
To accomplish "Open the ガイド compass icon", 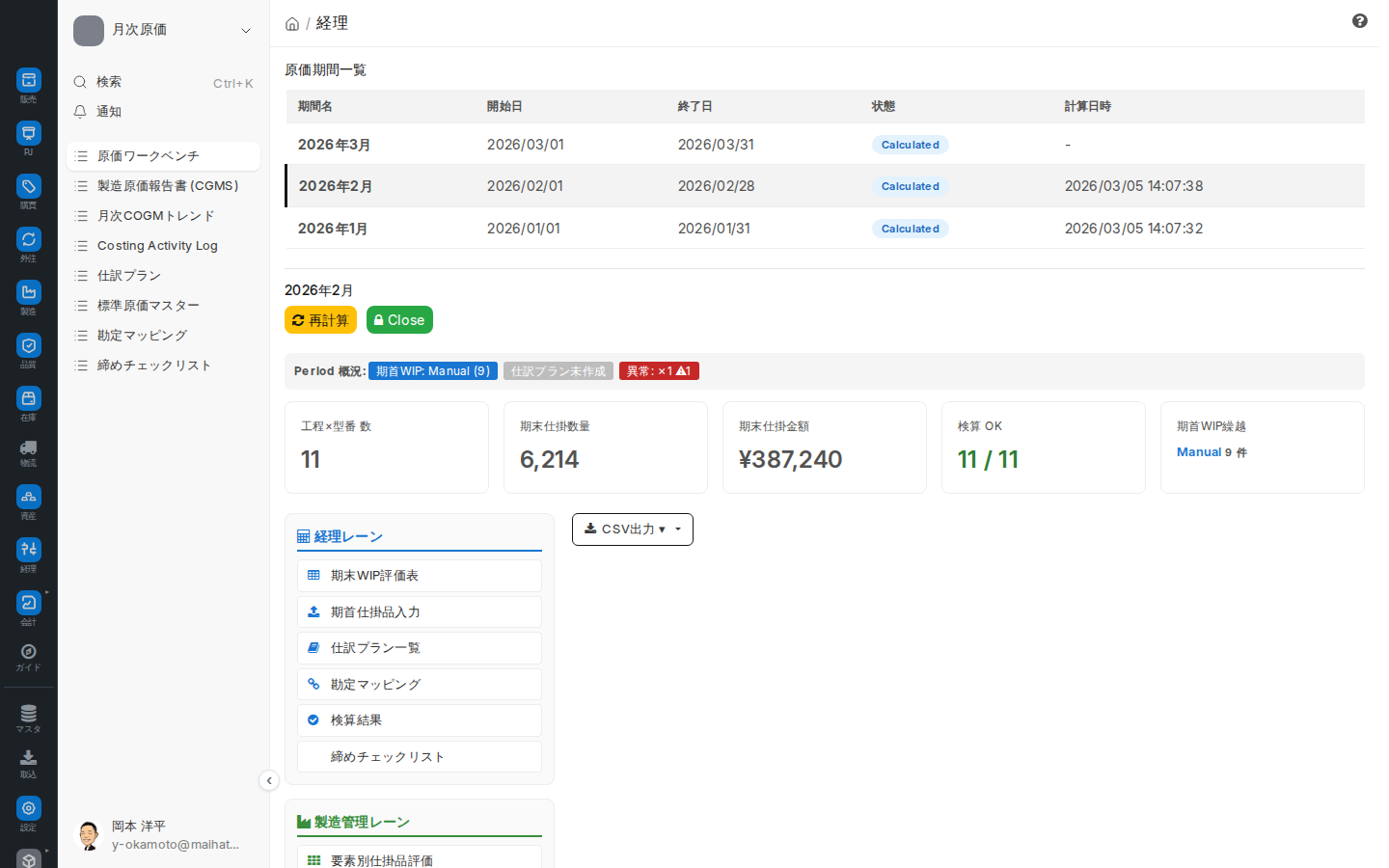I will click(x=29, y=652).
